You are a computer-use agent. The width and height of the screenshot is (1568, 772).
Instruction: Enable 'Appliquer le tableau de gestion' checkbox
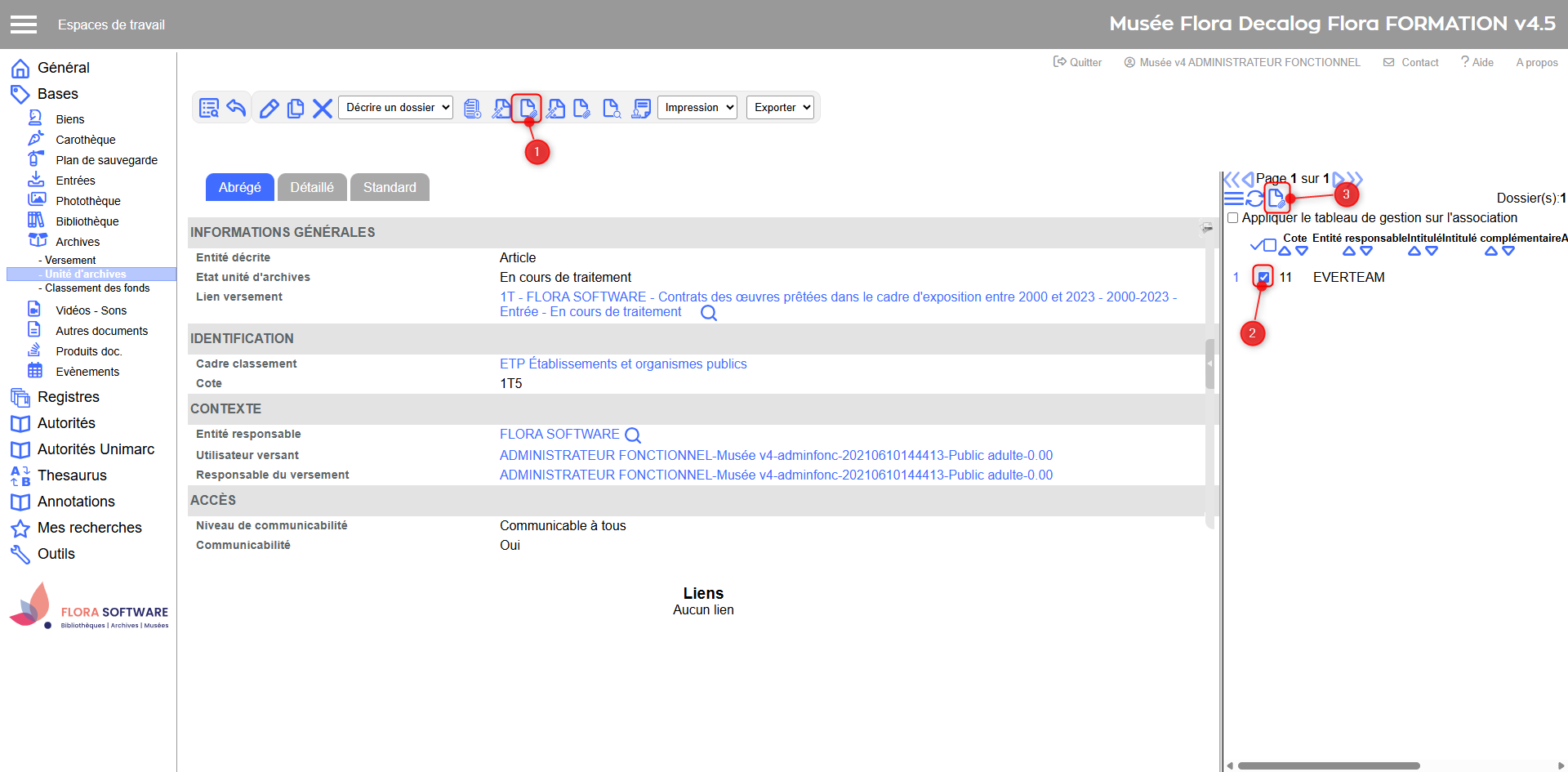click(1233, 218)
